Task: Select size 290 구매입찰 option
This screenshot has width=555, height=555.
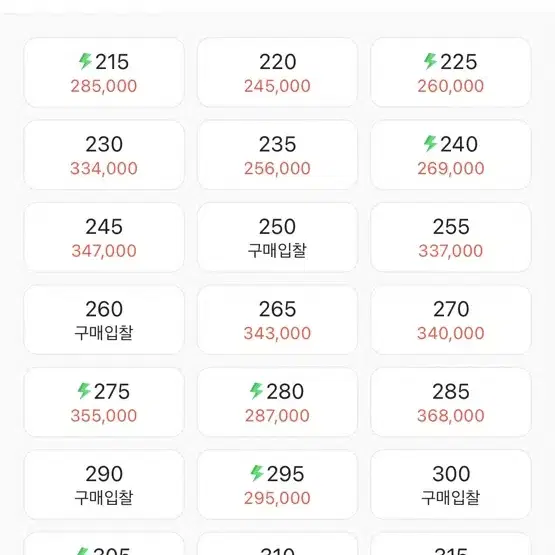Action: [104, 485]
